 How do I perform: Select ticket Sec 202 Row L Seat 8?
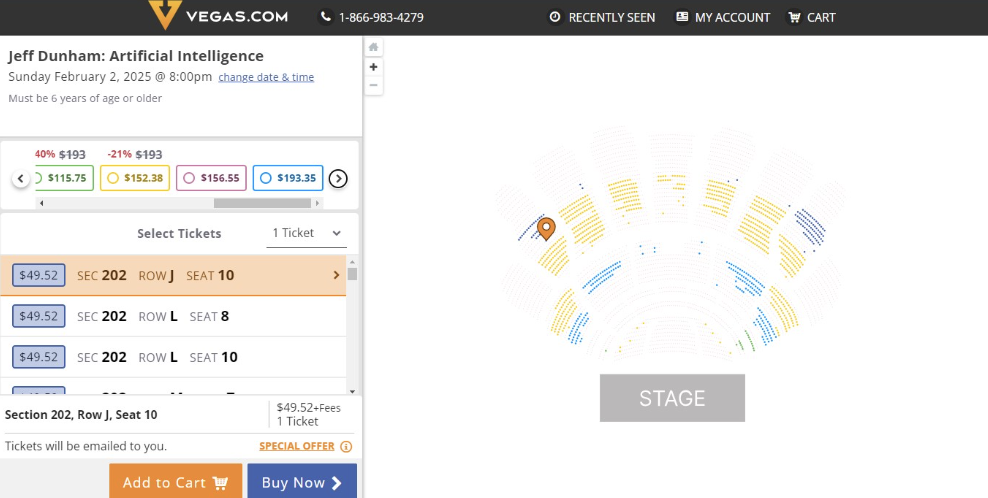click(173, 316)
